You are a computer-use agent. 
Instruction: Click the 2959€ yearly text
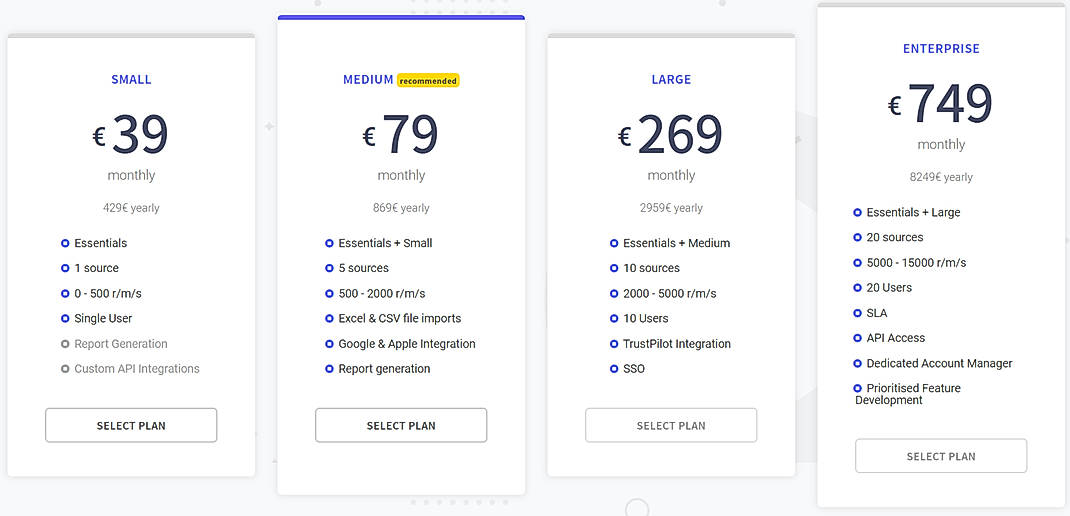[x=671, y=208]
